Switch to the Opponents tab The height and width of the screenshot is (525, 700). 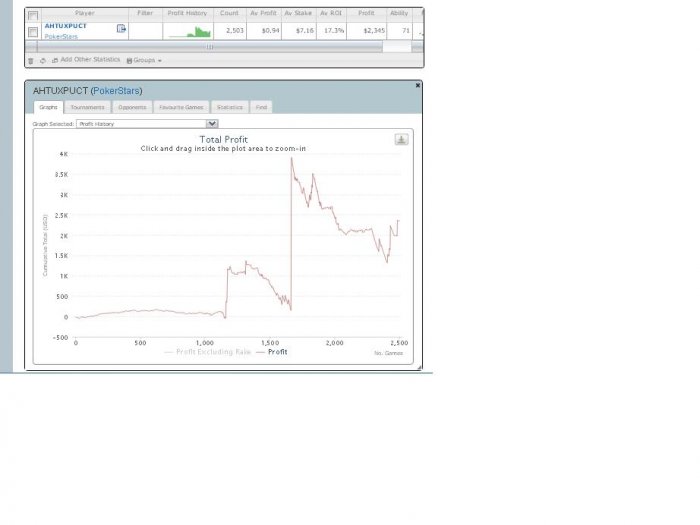click(x=132, y=107)
